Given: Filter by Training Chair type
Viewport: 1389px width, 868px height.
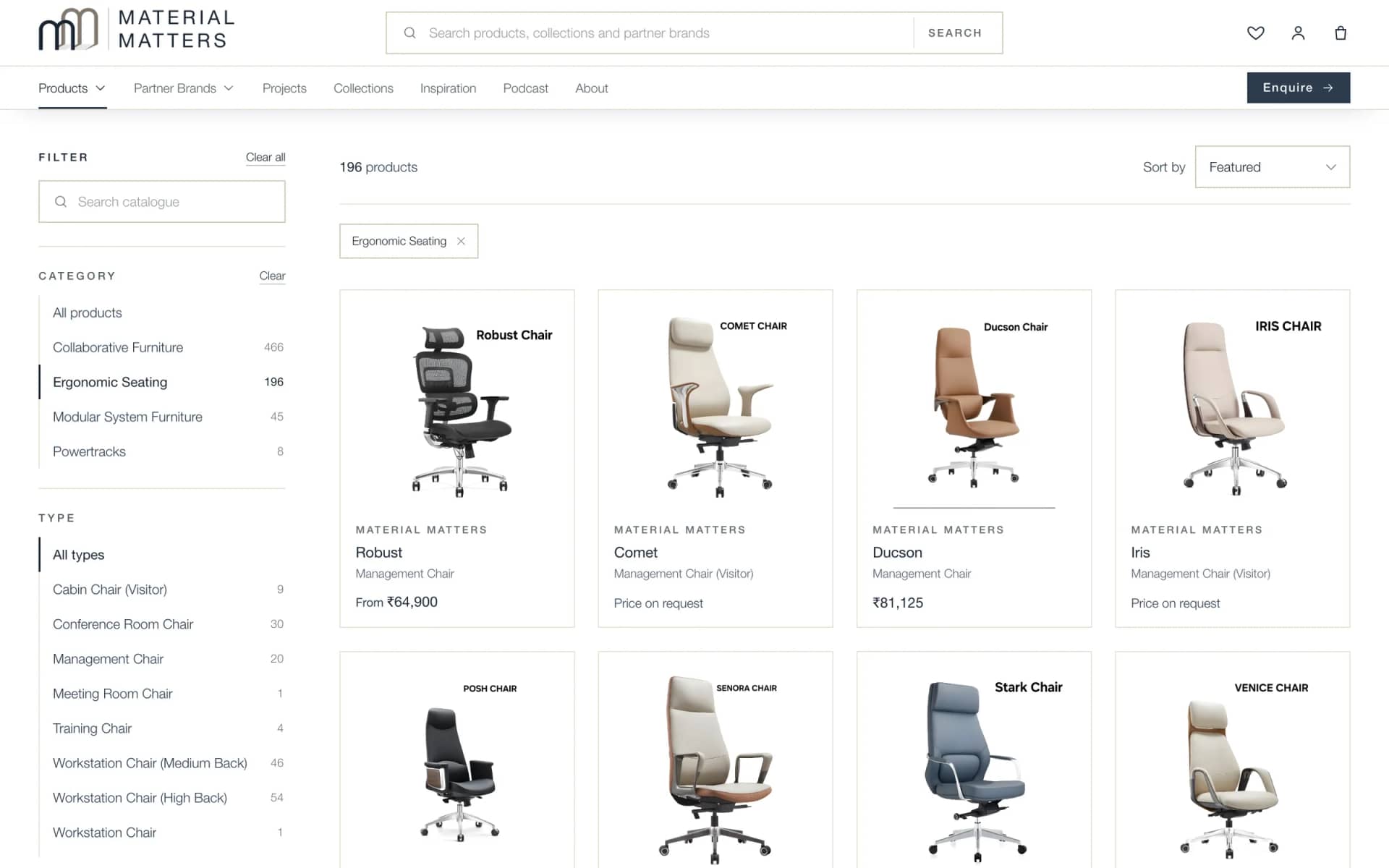Looking at the screenshot, I should (x=161, y=728).
